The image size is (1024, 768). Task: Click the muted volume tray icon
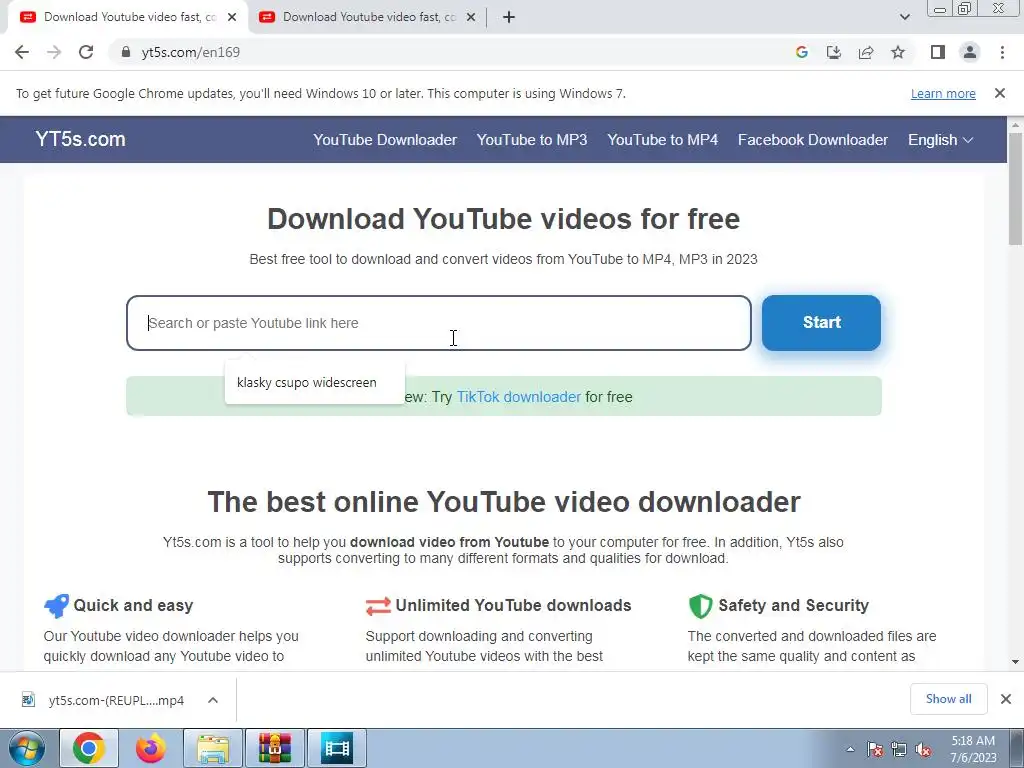coord(923,750)
